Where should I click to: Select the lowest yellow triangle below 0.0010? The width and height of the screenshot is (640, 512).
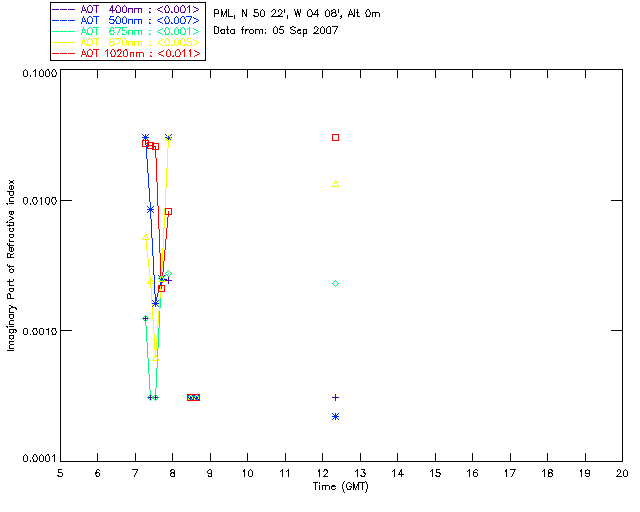tap(156, 358)
